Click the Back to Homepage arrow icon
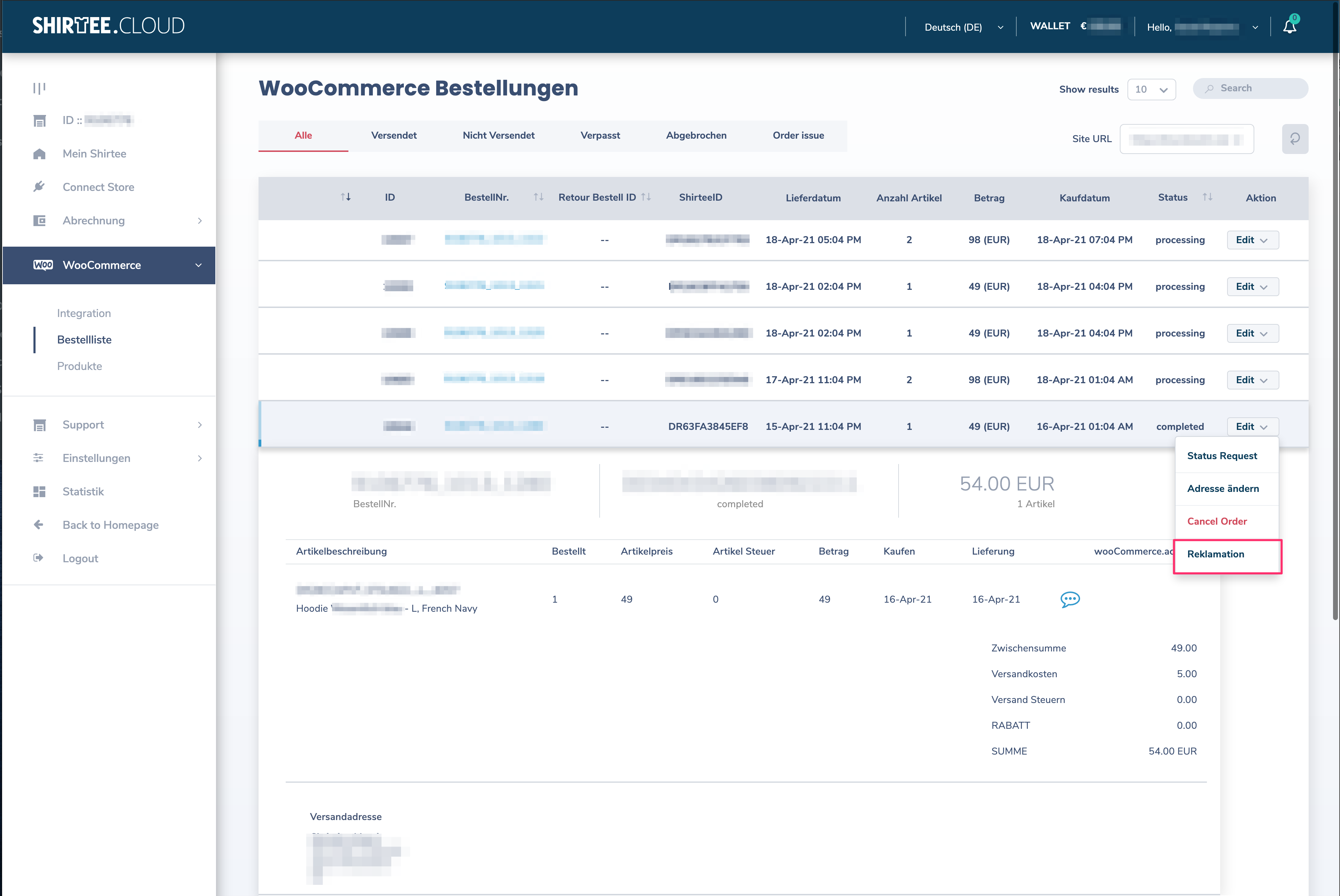Image resolution: width=1340 pixels, height=896 pixels. [39, 525]
